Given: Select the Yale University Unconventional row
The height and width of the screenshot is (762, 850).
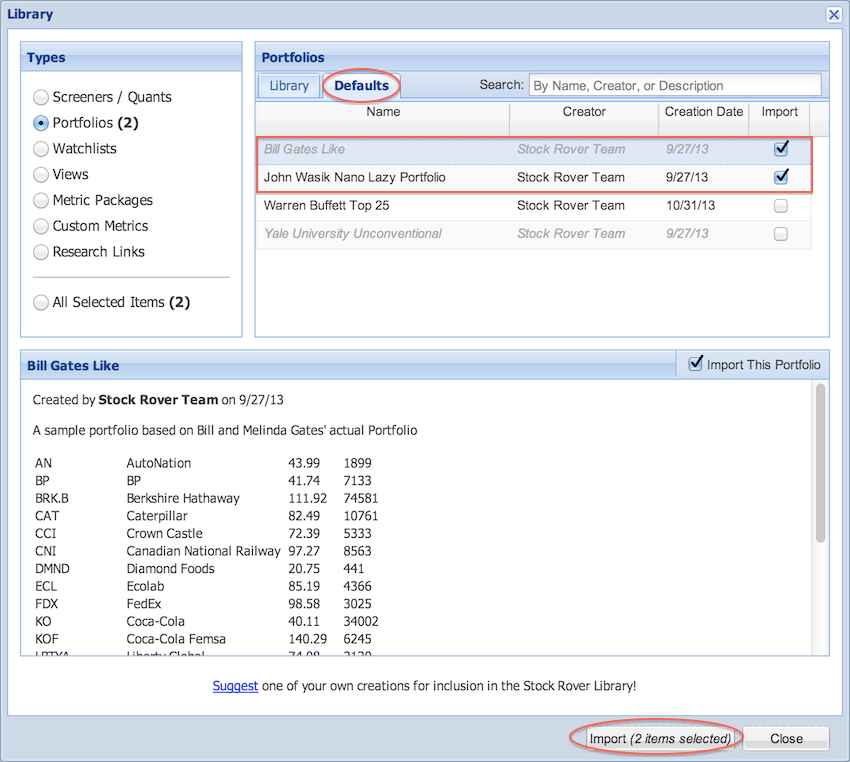Looking at the screenshot, I should [x=534, y=234].
